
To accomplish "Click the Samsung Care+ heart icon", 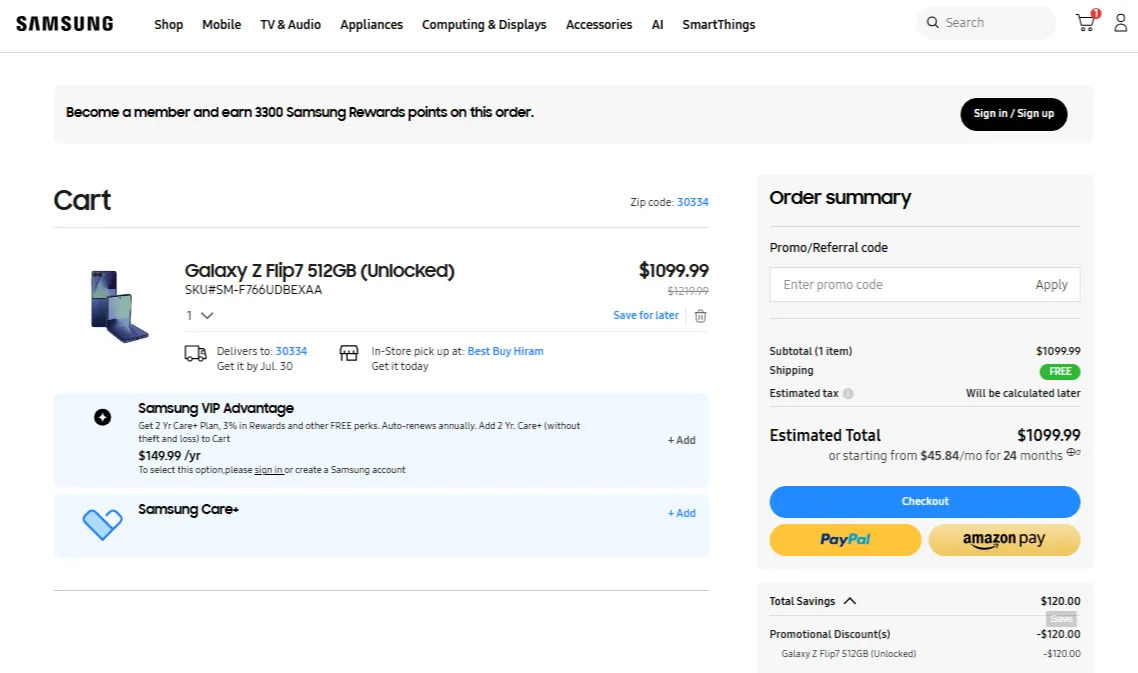I will click(102, 524).
